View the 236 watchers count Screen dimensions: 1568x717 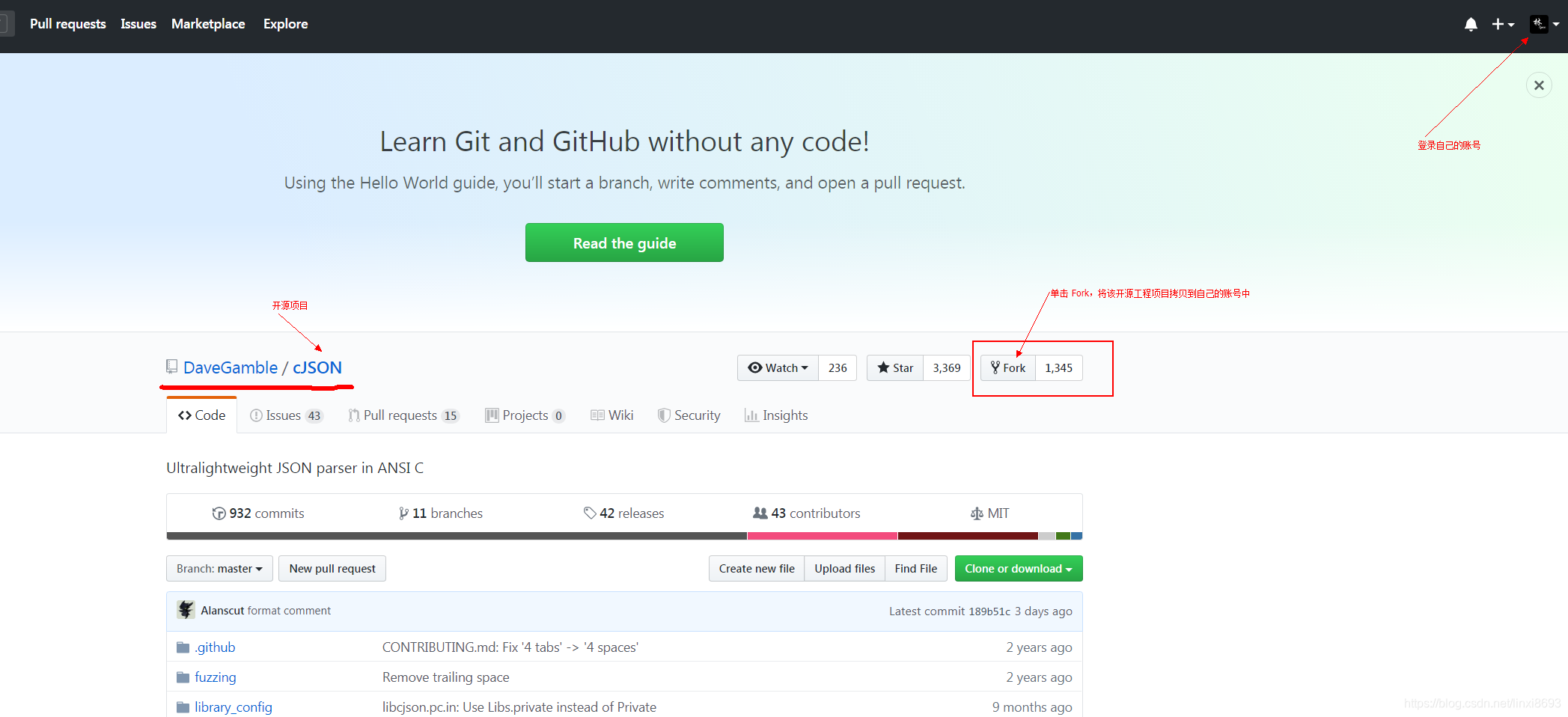click(838, 367)
